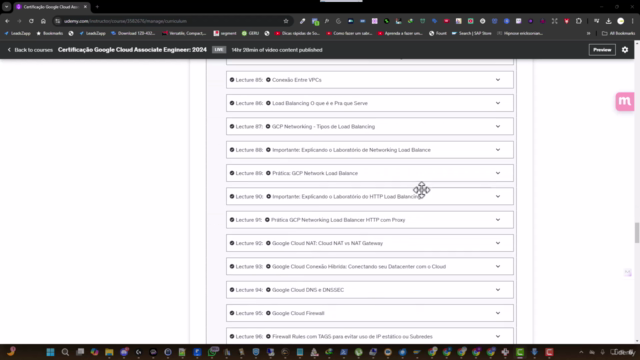Select the Lecture 93 title text
Image resolution: width=640 pixels, height=360 pixels.
tap(359, 267)
